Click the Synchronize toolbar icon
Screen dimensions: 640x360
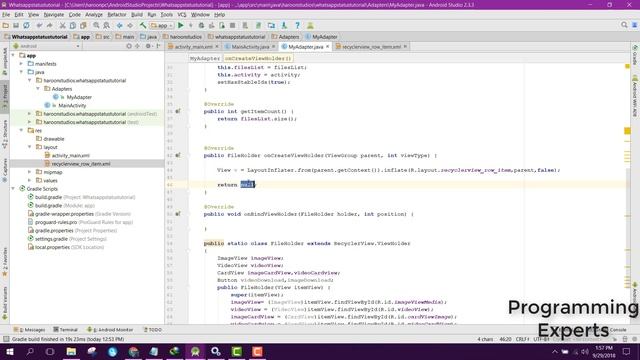point(27,25)
